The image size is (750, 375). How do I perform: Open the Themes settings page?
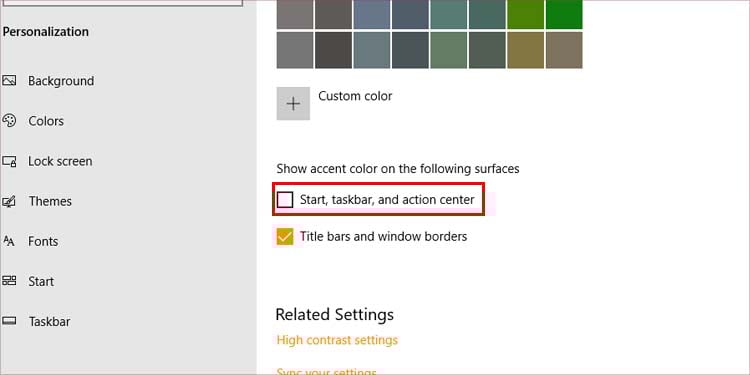50,201
